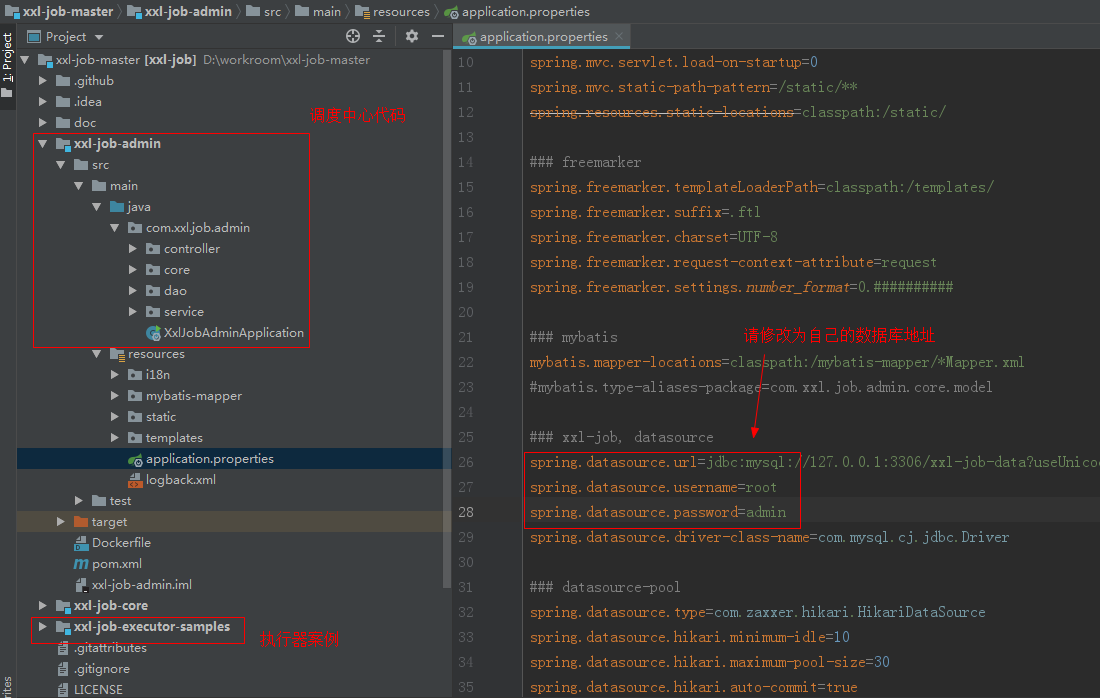Collapse all using the Project toolbar icon
The height and width of the screenshot is (698, 1100).
(x=379, y=36)
